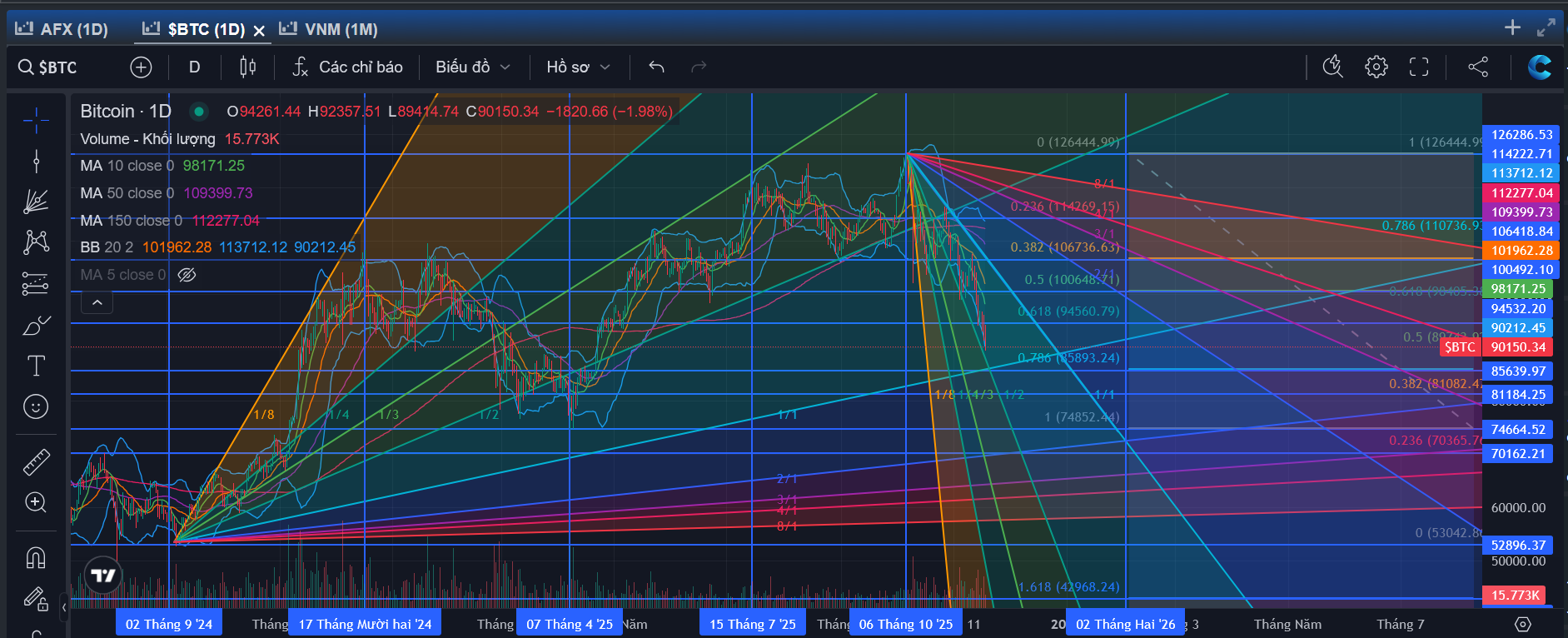Click the 0.5 (100648.71) Fibonacci label
The height and width of the screenshot is (638, 1568).
pos(1072,280)
